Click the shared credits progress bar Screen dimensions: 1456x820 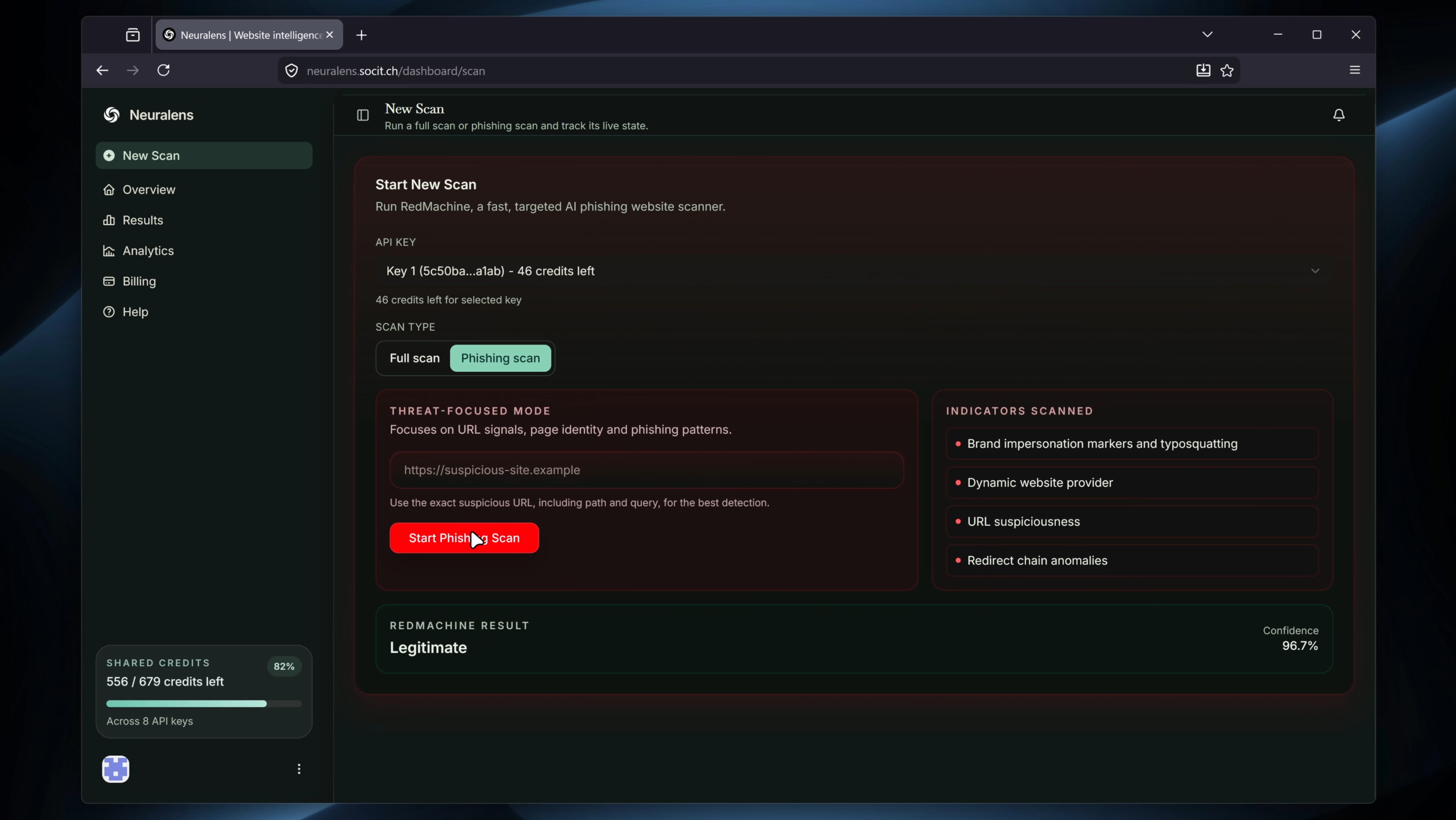pos(204,704)
